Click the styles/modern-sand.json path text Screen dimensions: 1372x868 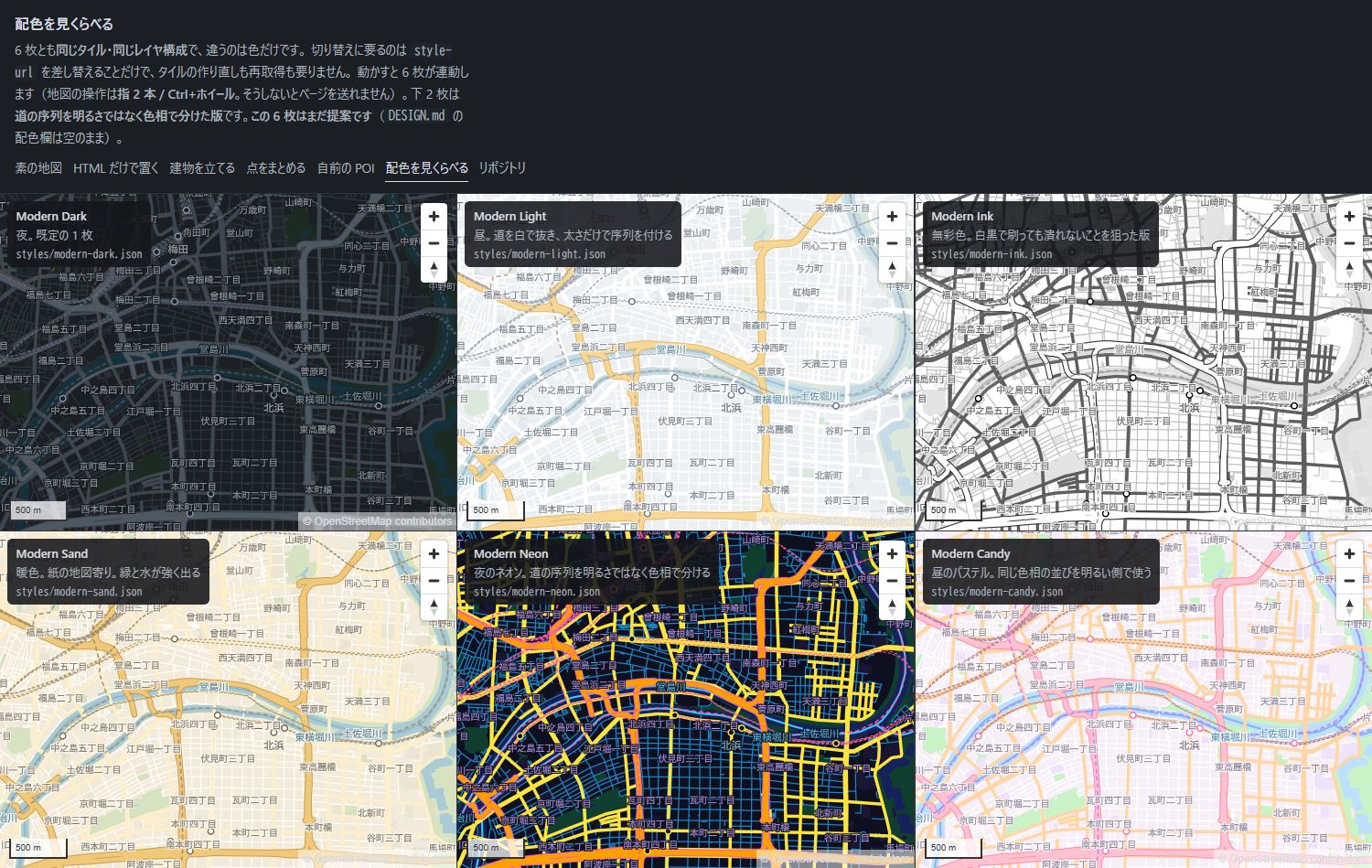click(x=79, y=592)
